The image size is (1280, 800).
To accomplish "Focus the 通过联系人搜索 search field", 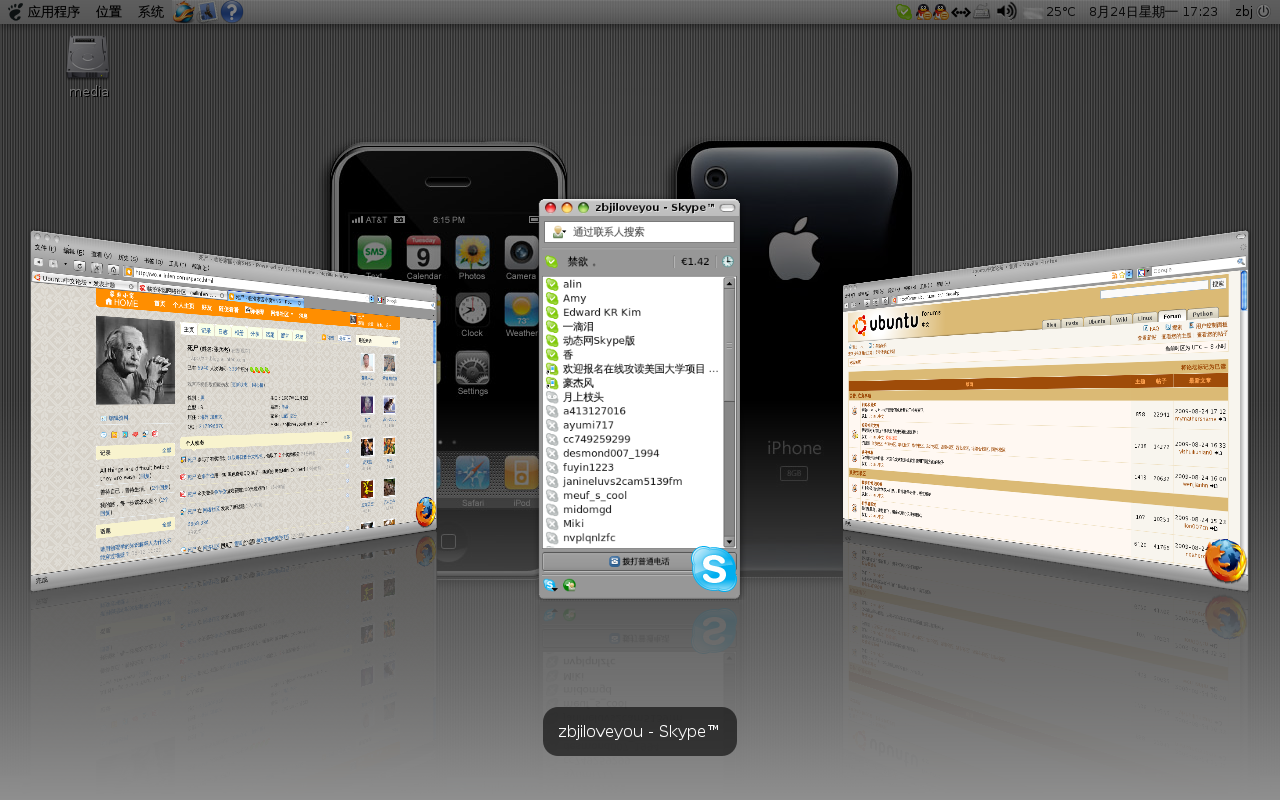I will coord(639,232).
